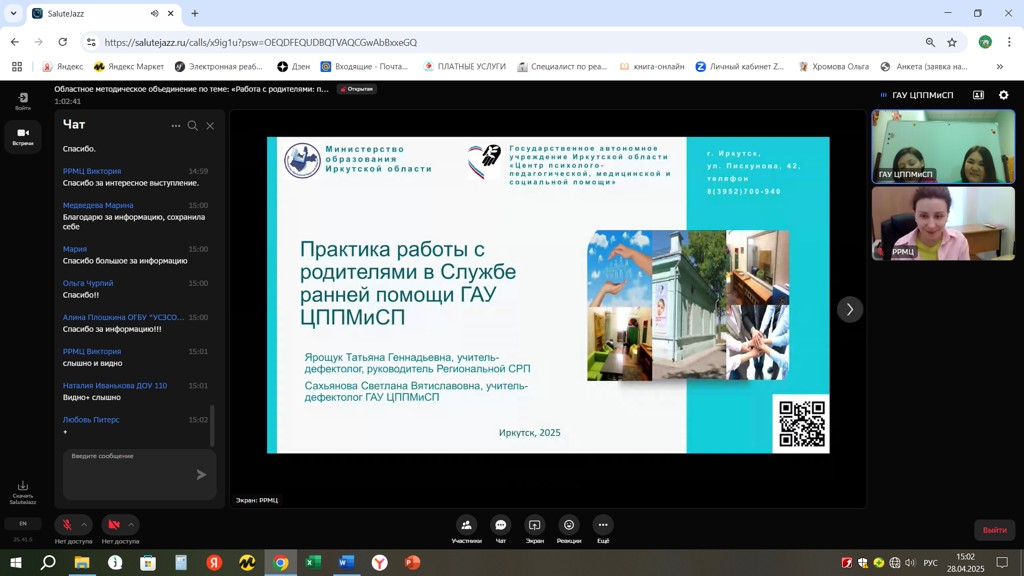
Task: Switch the EN language toggle
Action: (23, 523)
